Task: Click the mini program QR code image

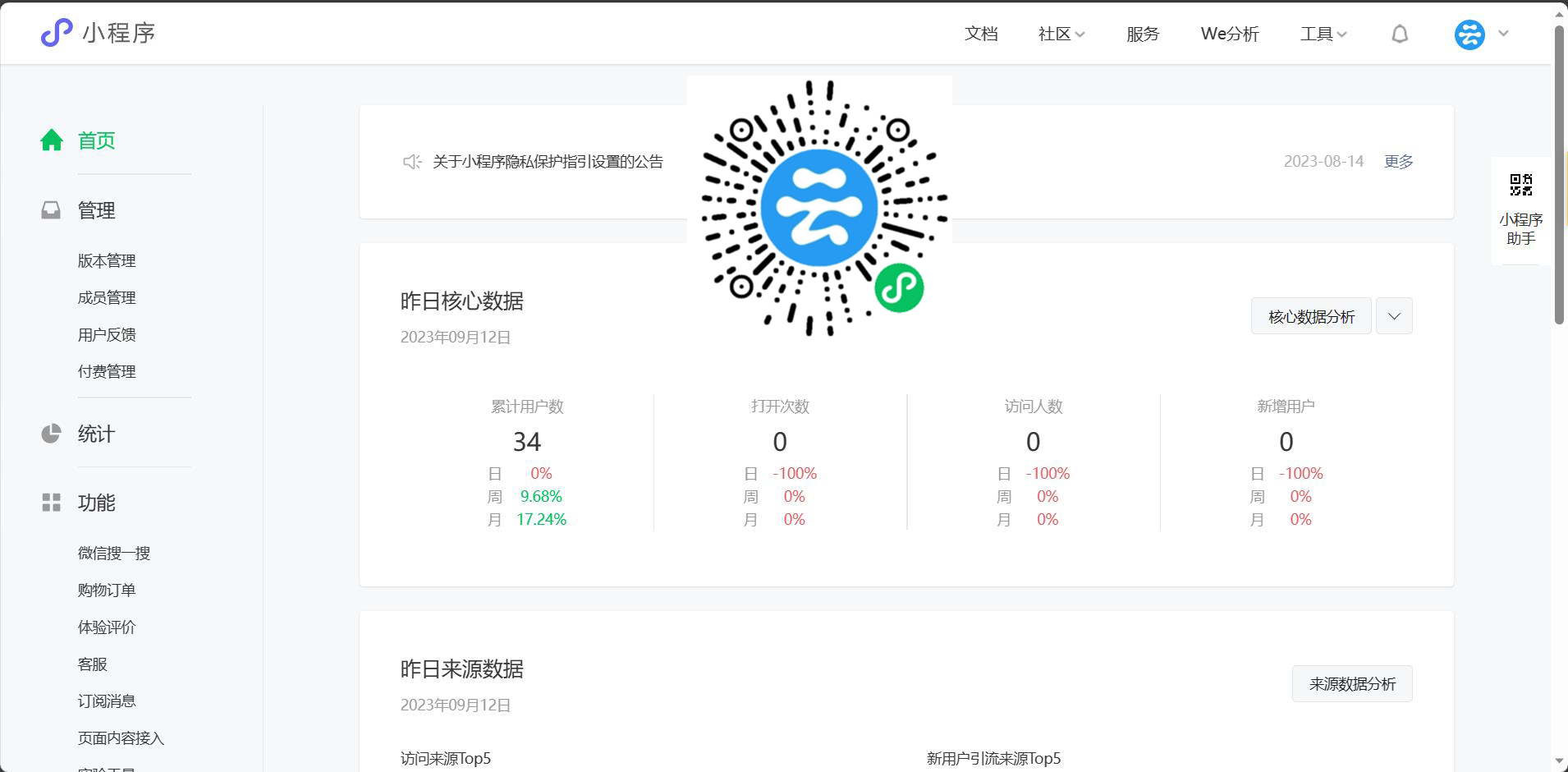Action: click(819, 207)
